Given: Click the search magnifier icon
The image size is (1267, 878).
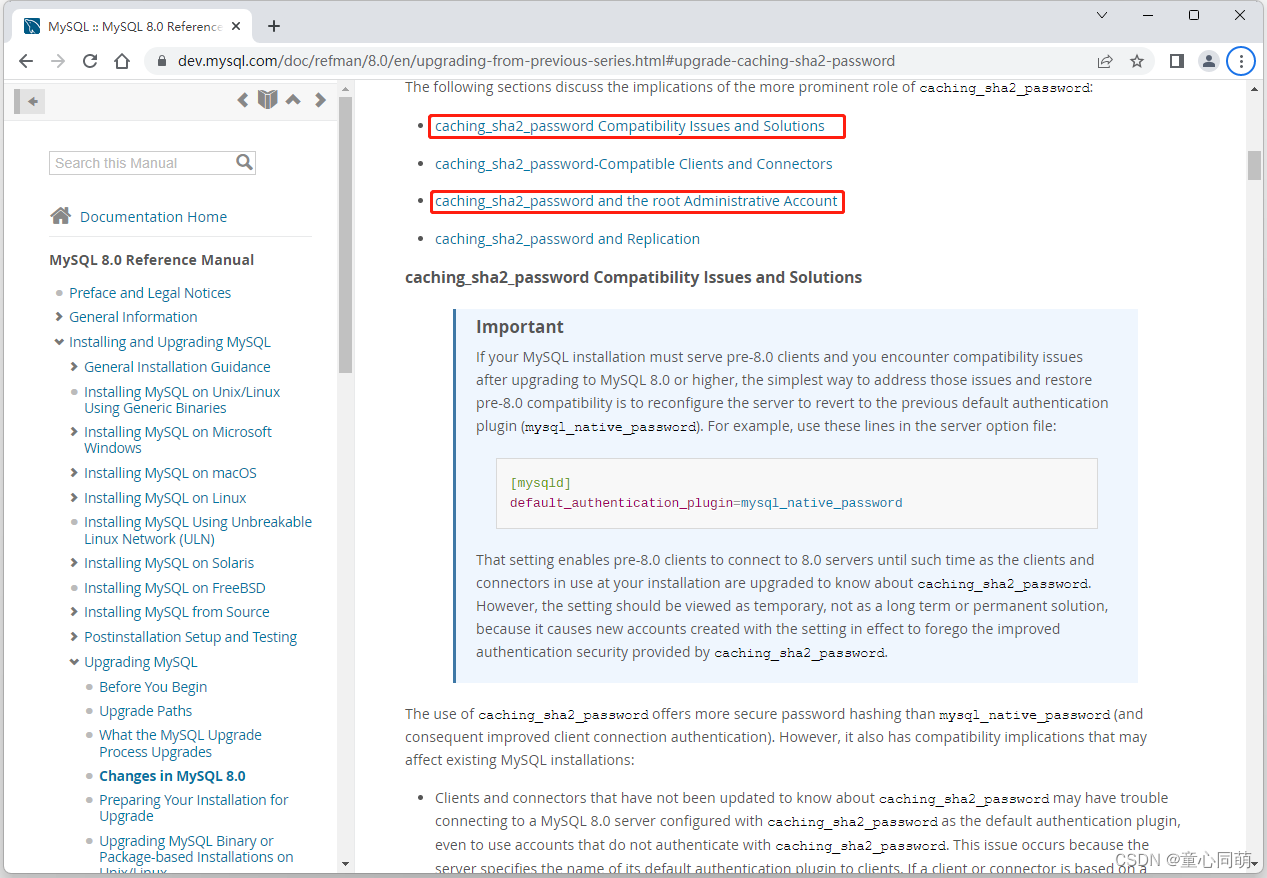Looking at the screenshot, I should click(244, 162).
